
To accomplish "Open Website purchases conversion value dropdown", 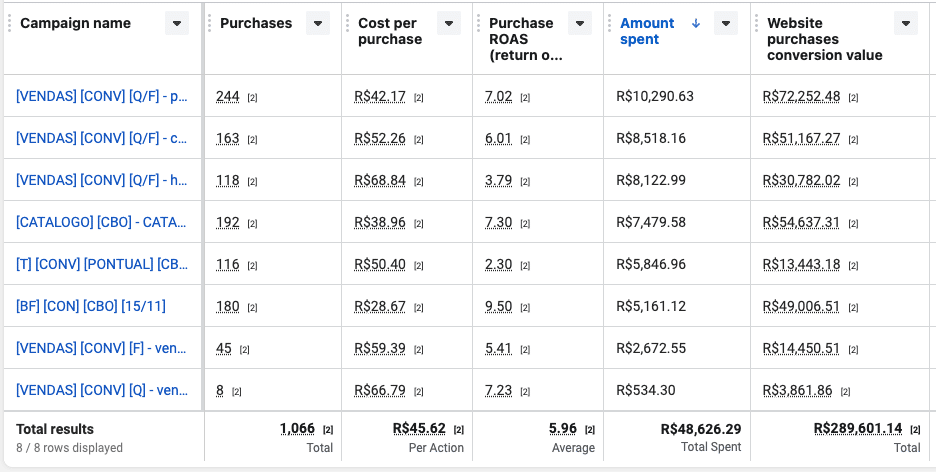I will click(906, 23).
